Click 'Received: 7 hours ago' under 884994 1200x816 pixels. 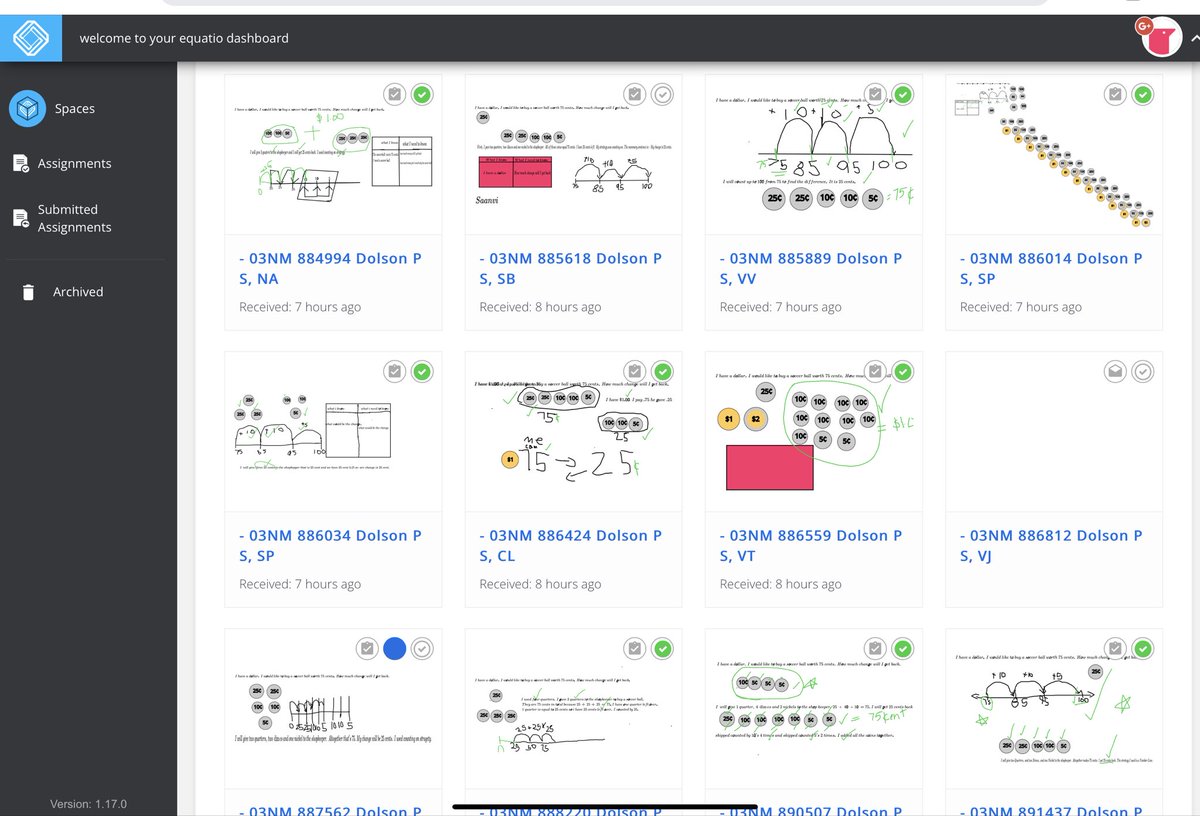[x=300, y=307]
